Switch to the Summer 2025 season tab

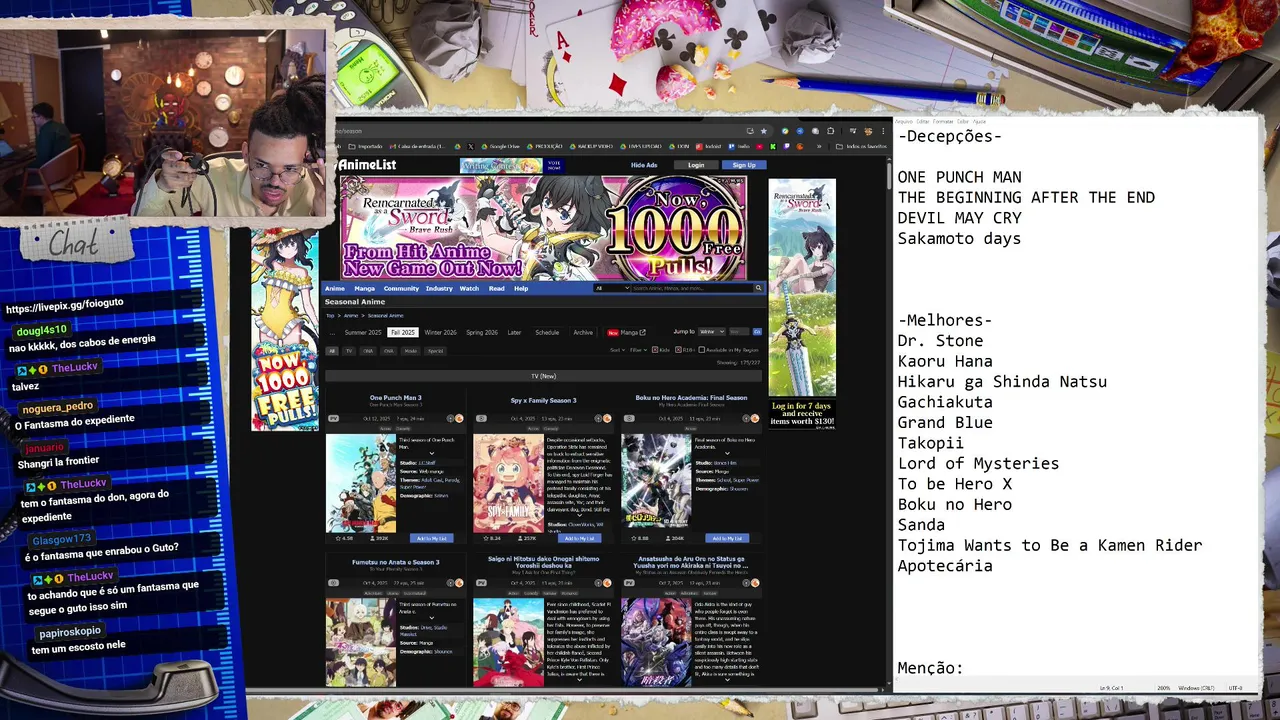363,333
